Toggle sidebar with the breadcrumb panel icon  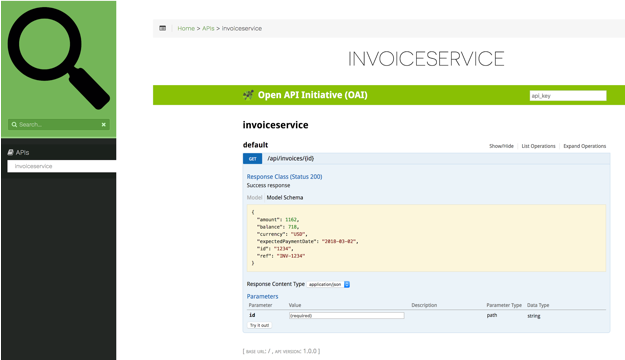click(163, 28)
